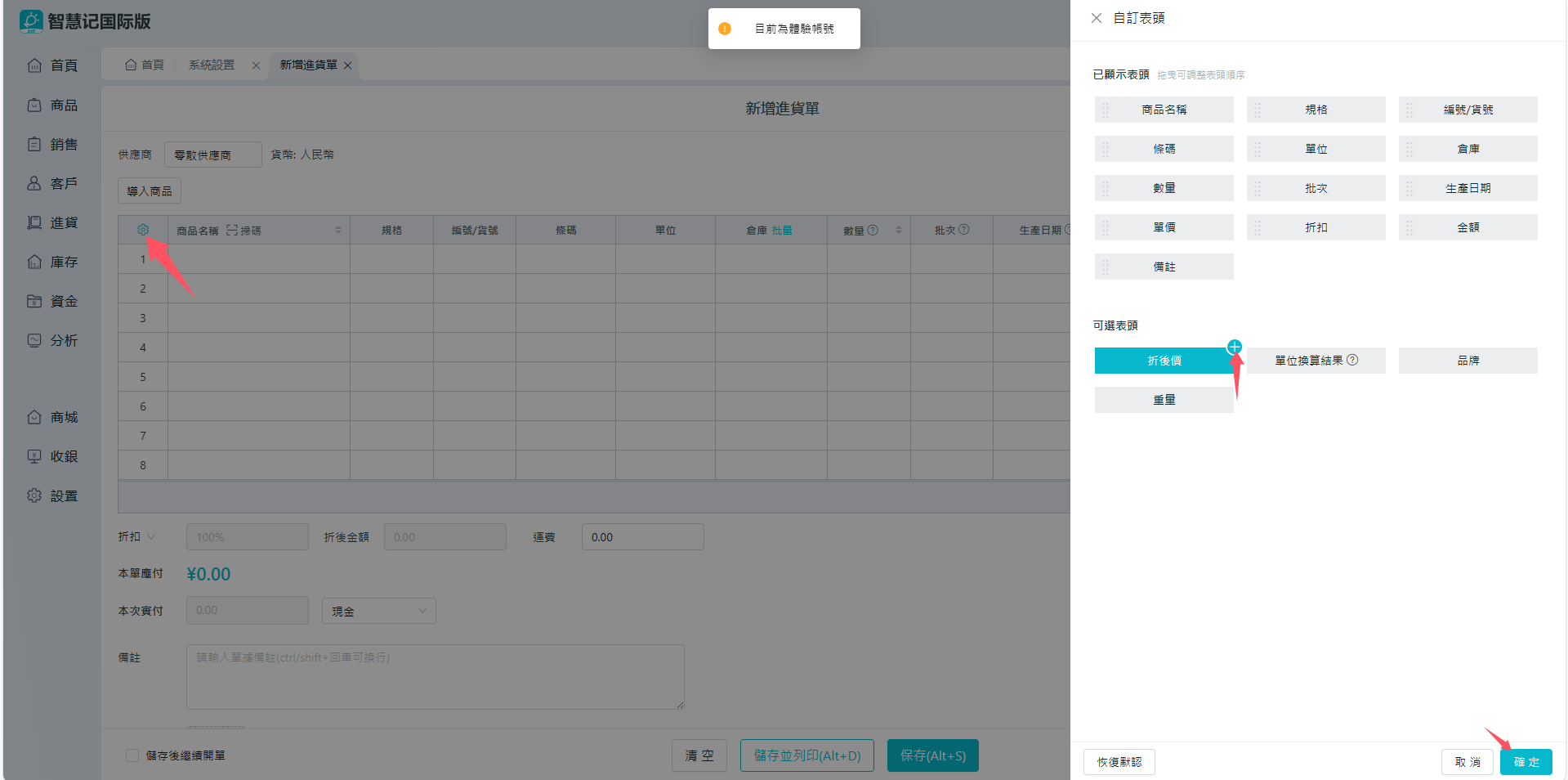Click the 掃碼 scan icon in table header
1568x780 pixels.
point(232,231)
